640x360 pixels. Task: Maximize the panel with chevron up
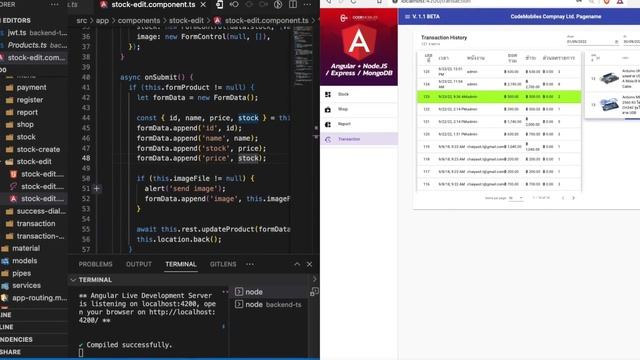297,264
